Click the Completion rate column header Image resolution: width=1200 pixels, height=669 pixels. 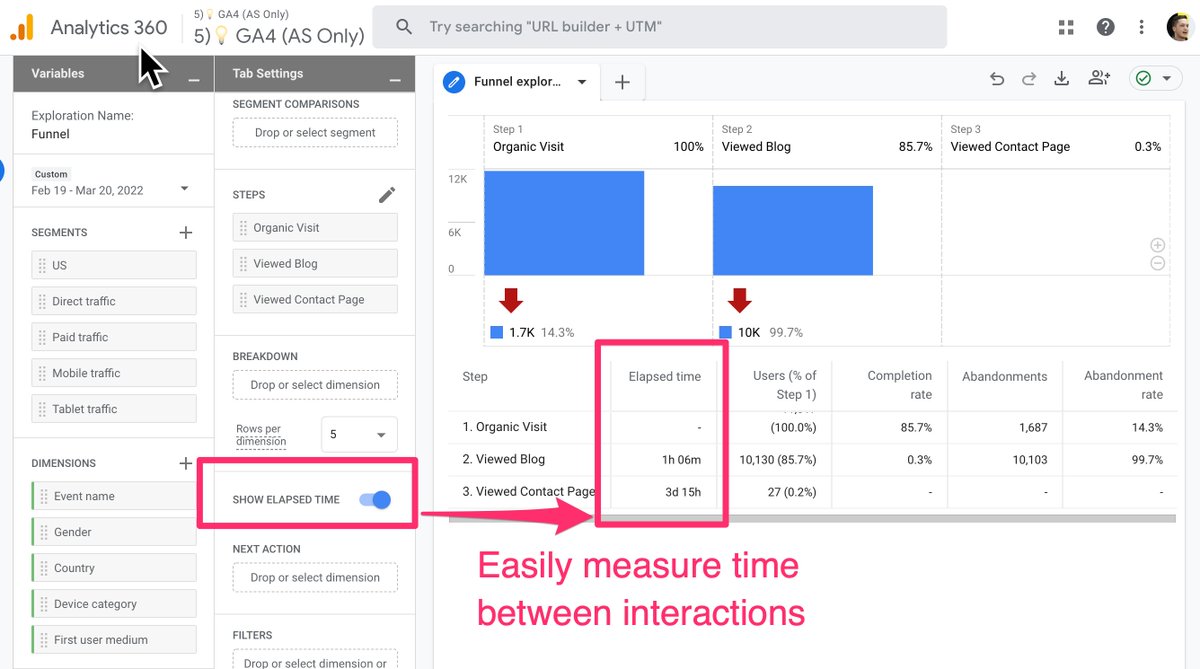click(x=899, y=385)
